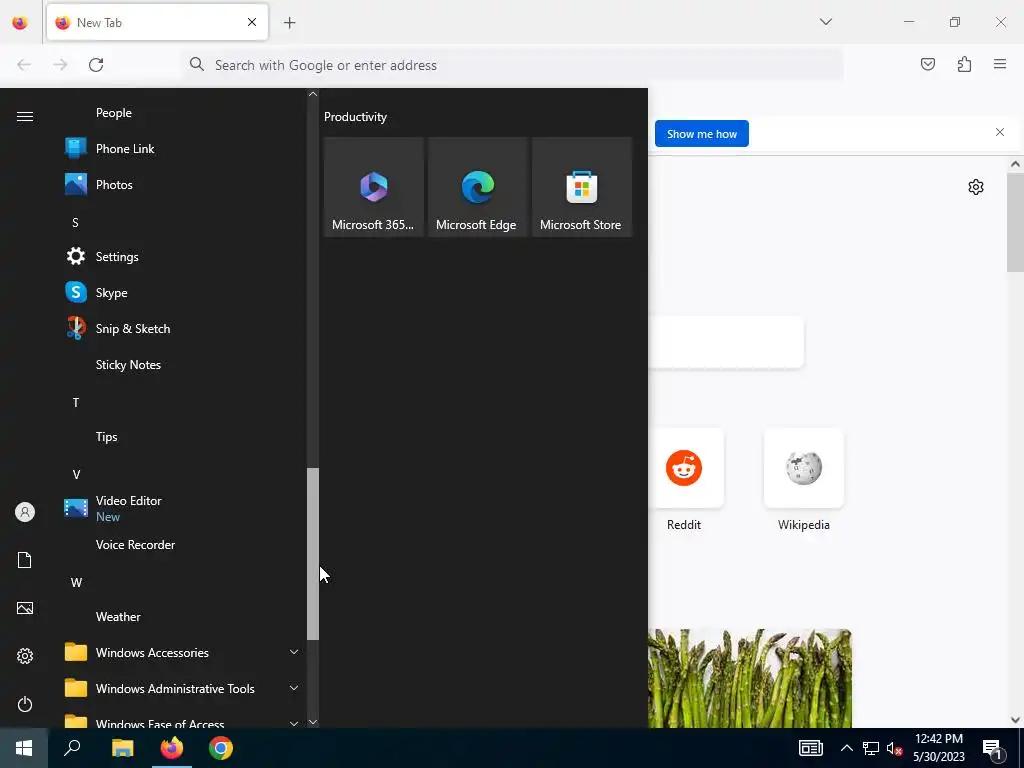Screen dimensions: 1024x768
Task: Open Documents from the Start sidebar
Action: point(25,560)
